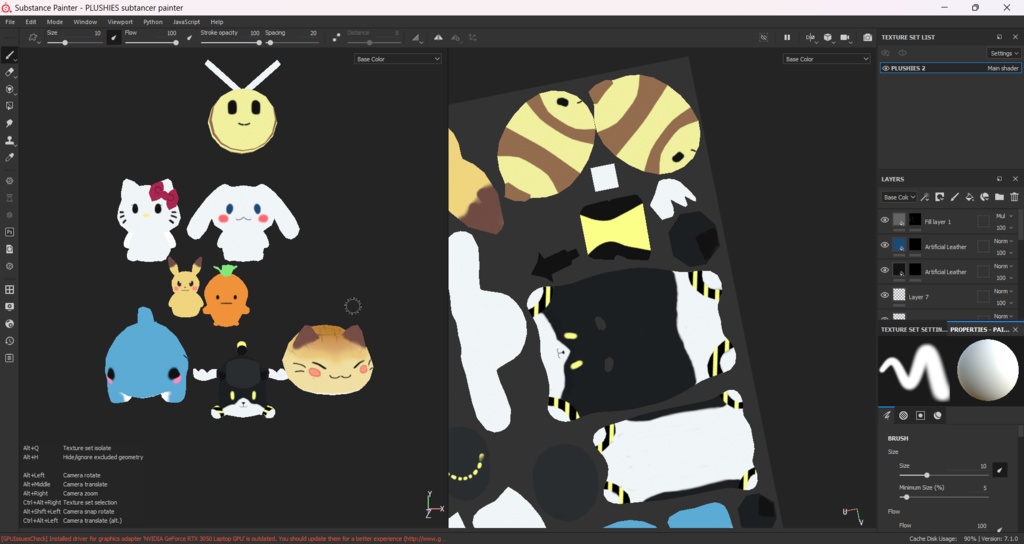Open the brush preset dropdown in toolbar
Screen dimensions: 1024x544
(33, 38)
